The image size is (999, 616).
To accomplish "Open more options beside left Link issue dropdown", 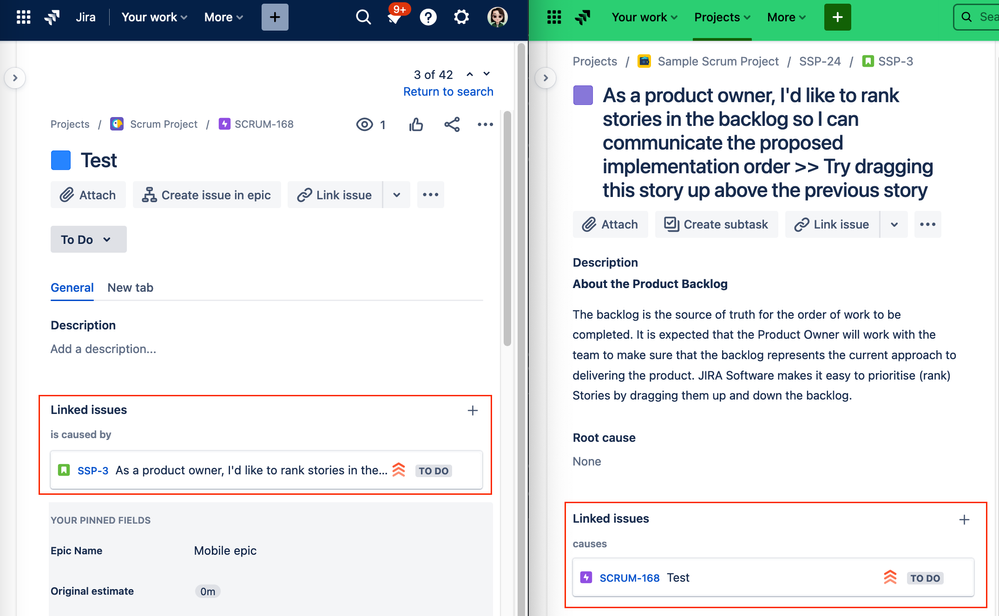I will click(431, 195).
